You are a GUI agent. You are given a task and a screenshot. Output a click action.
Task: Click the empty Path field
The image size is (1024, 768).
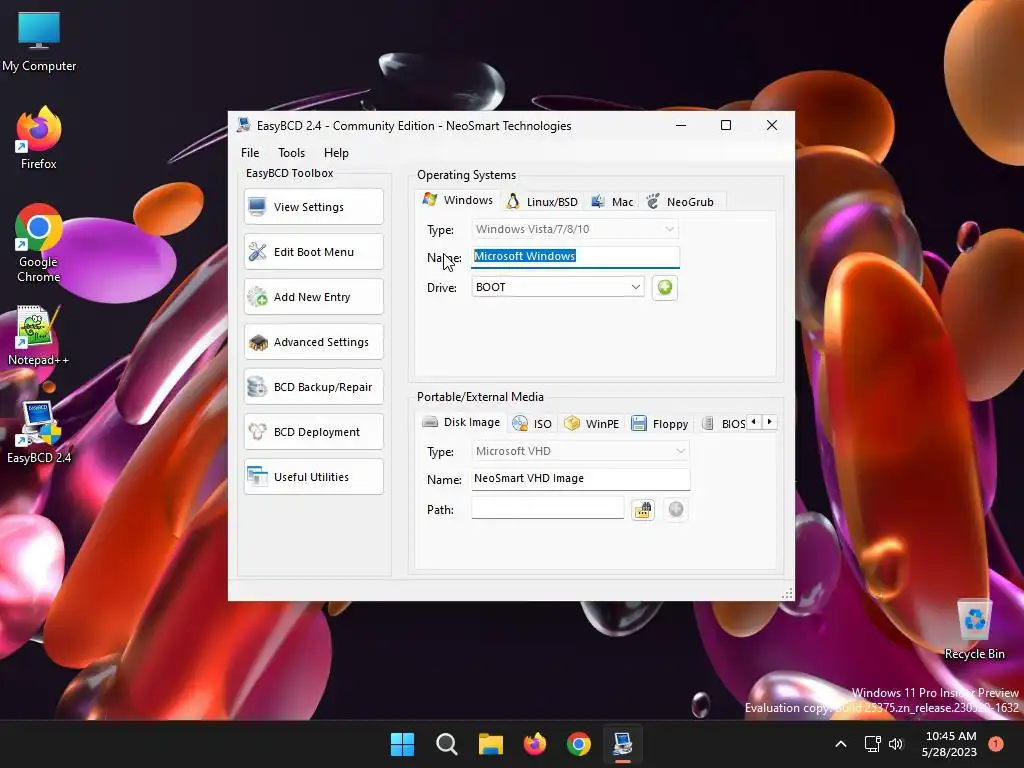point(547,508)
